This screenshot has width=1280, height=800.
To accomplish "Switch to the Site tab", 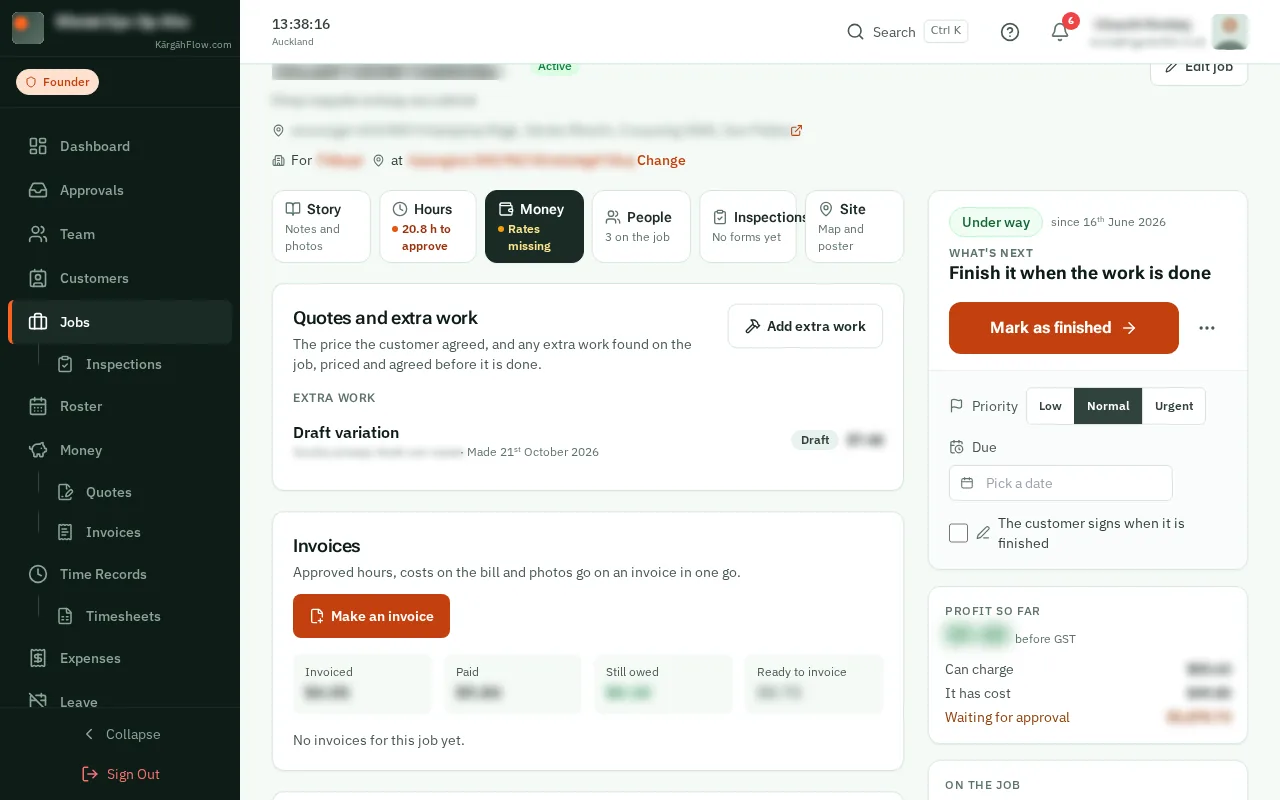I will [854, 227].
